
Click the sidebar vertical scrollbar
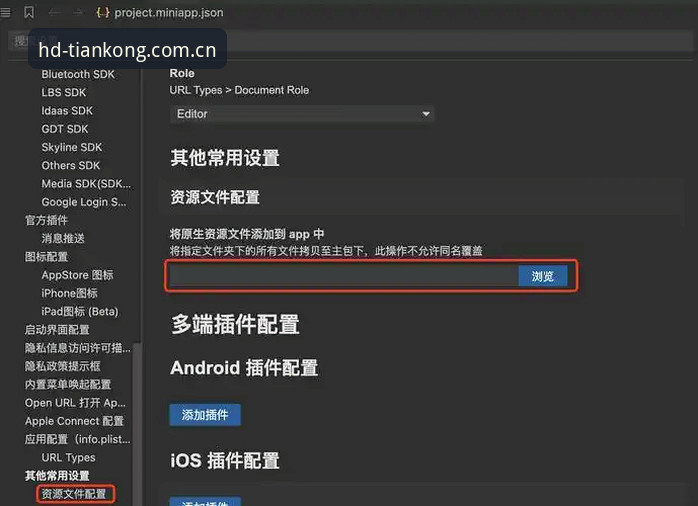(137, 423)
